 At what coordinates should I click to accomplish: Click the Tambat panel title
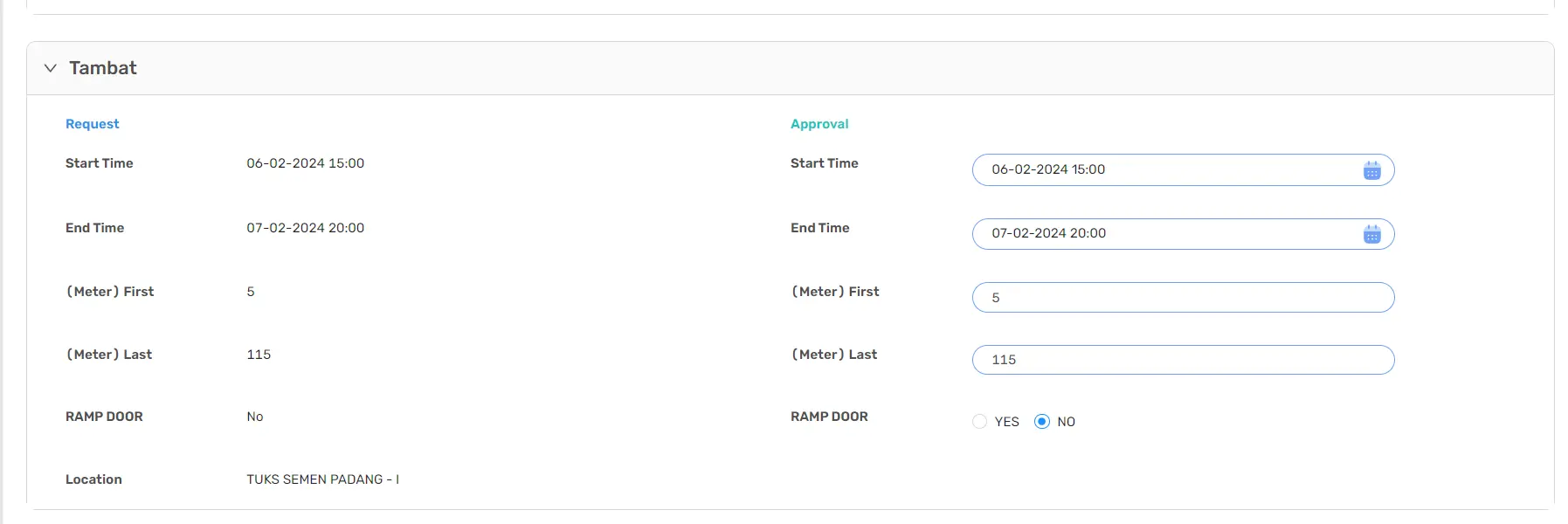pos(103,68)
